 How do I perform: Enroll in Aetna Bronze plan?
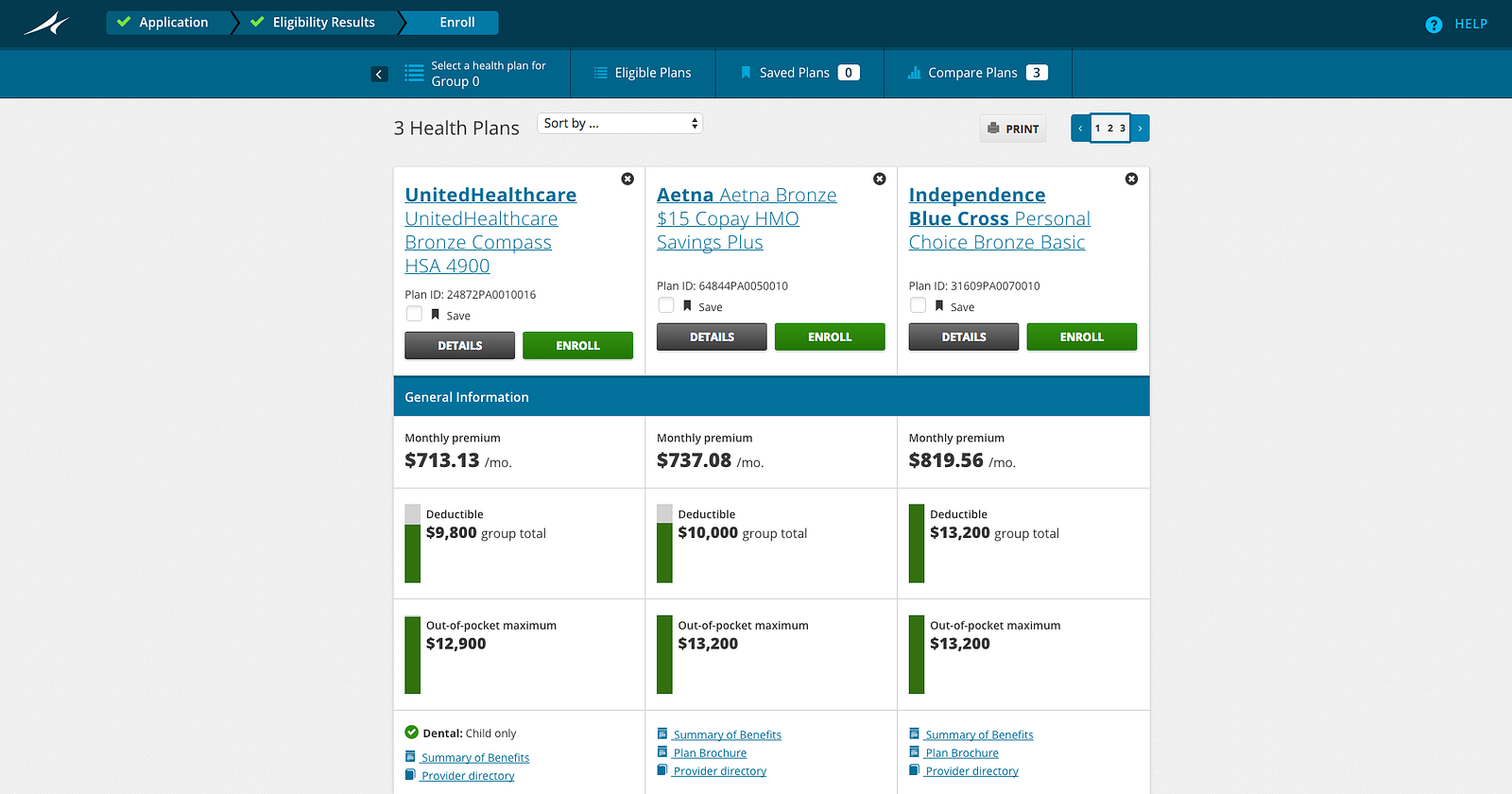tap(830, 337)
